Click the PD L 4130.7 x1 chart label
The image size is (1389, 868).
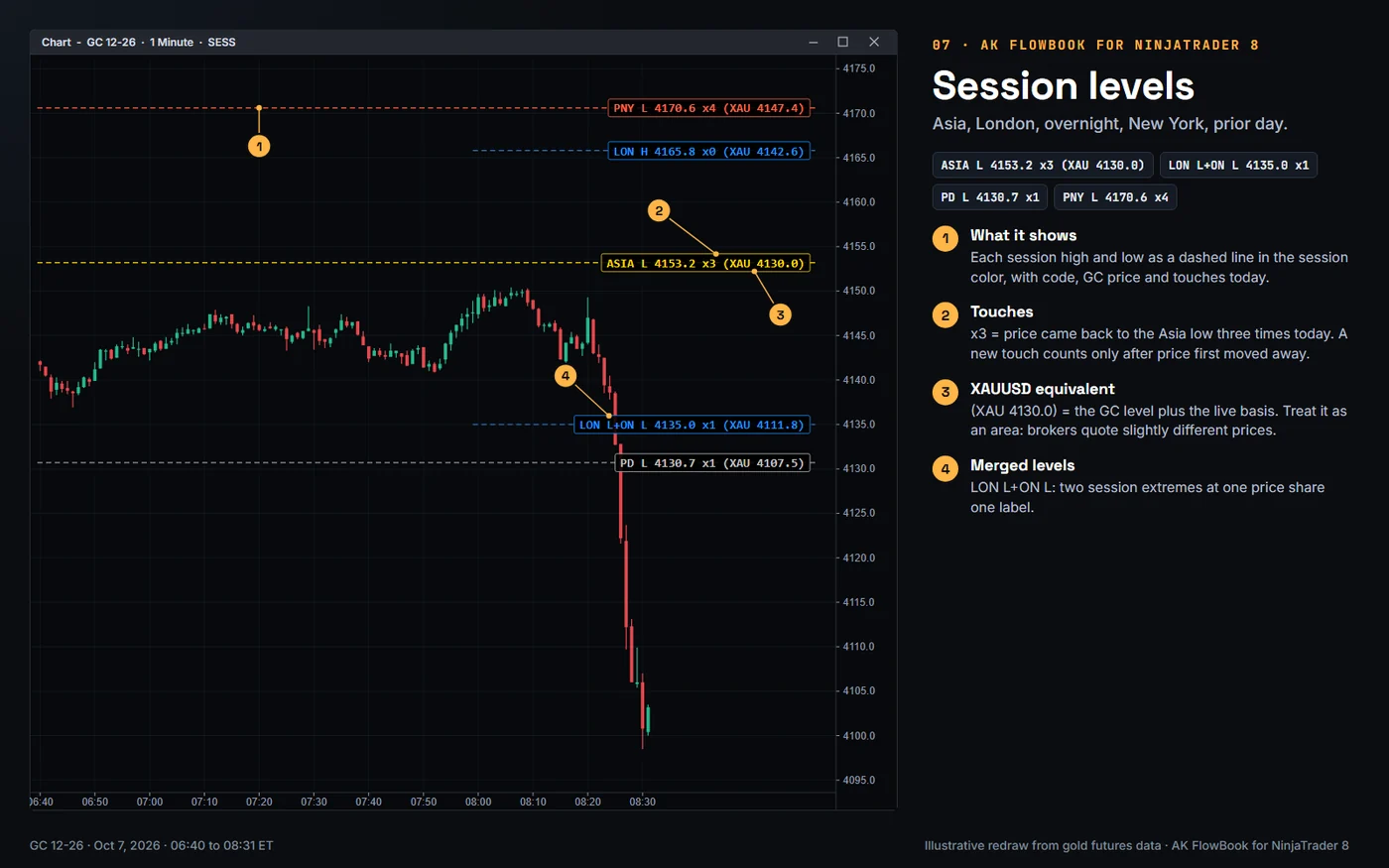pos(712,463)
